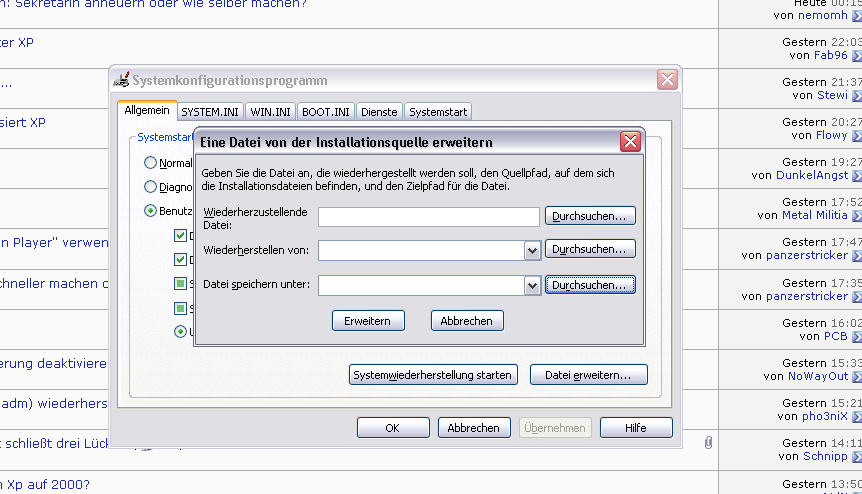This screenshot has height=494, width=862.
Task: Go to last post icon beside Fab96
Action: [857, 56]
